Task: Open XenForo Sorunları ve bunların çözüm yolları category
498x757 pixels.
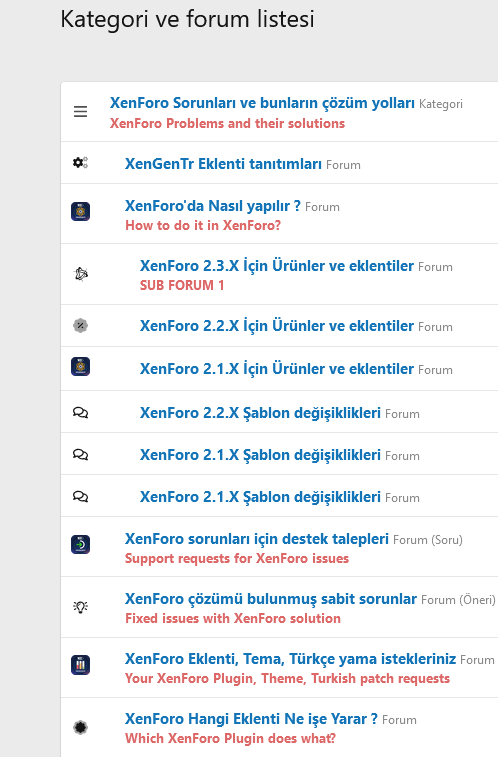Action: [x=262, y=103]
